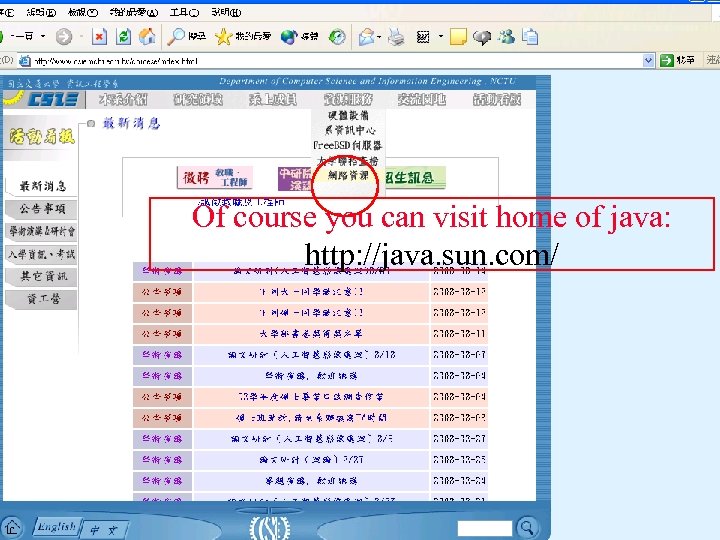Expand the Back button history arrow
The image size is (720, 540).
click(43, 36)
